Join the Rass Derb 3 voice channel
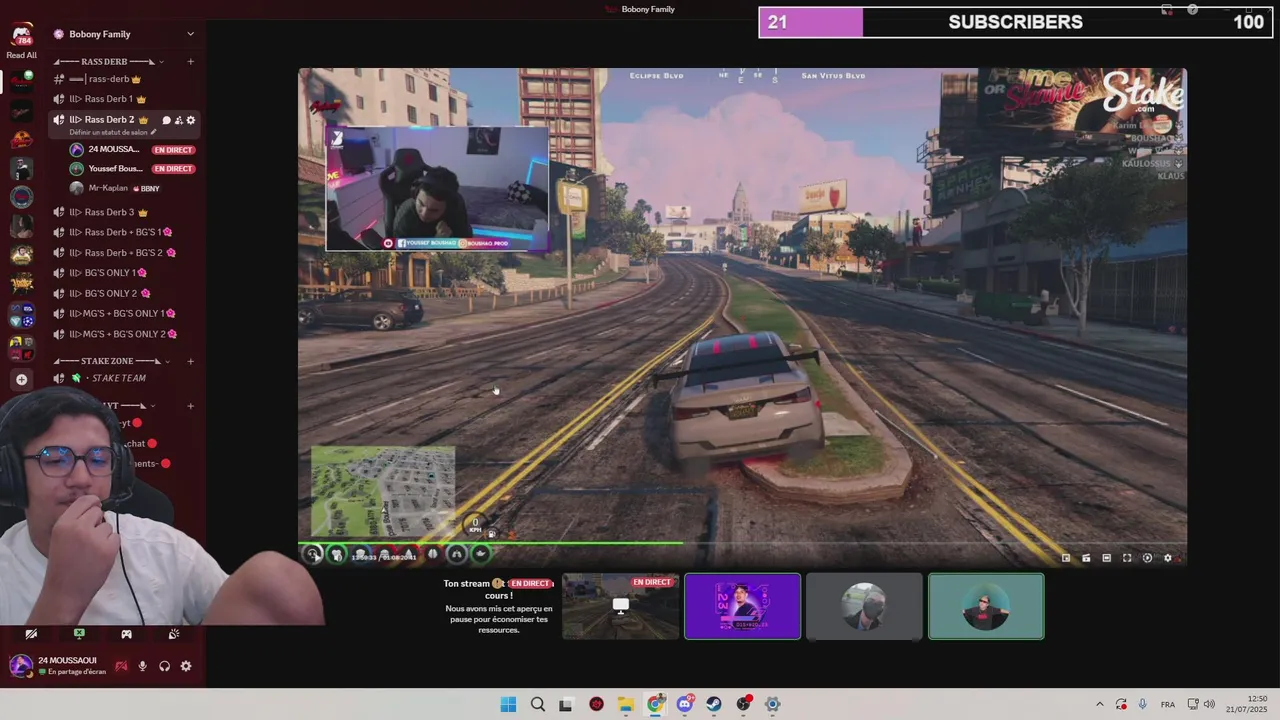This screenshot has height=720, width=1280. pos(124,212)
